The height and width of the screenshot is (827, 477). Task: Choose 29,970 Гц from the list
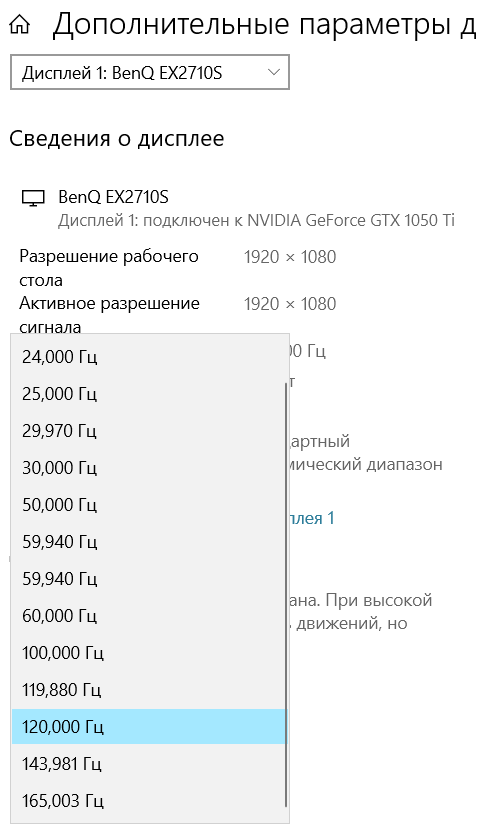tap(148, 431)
